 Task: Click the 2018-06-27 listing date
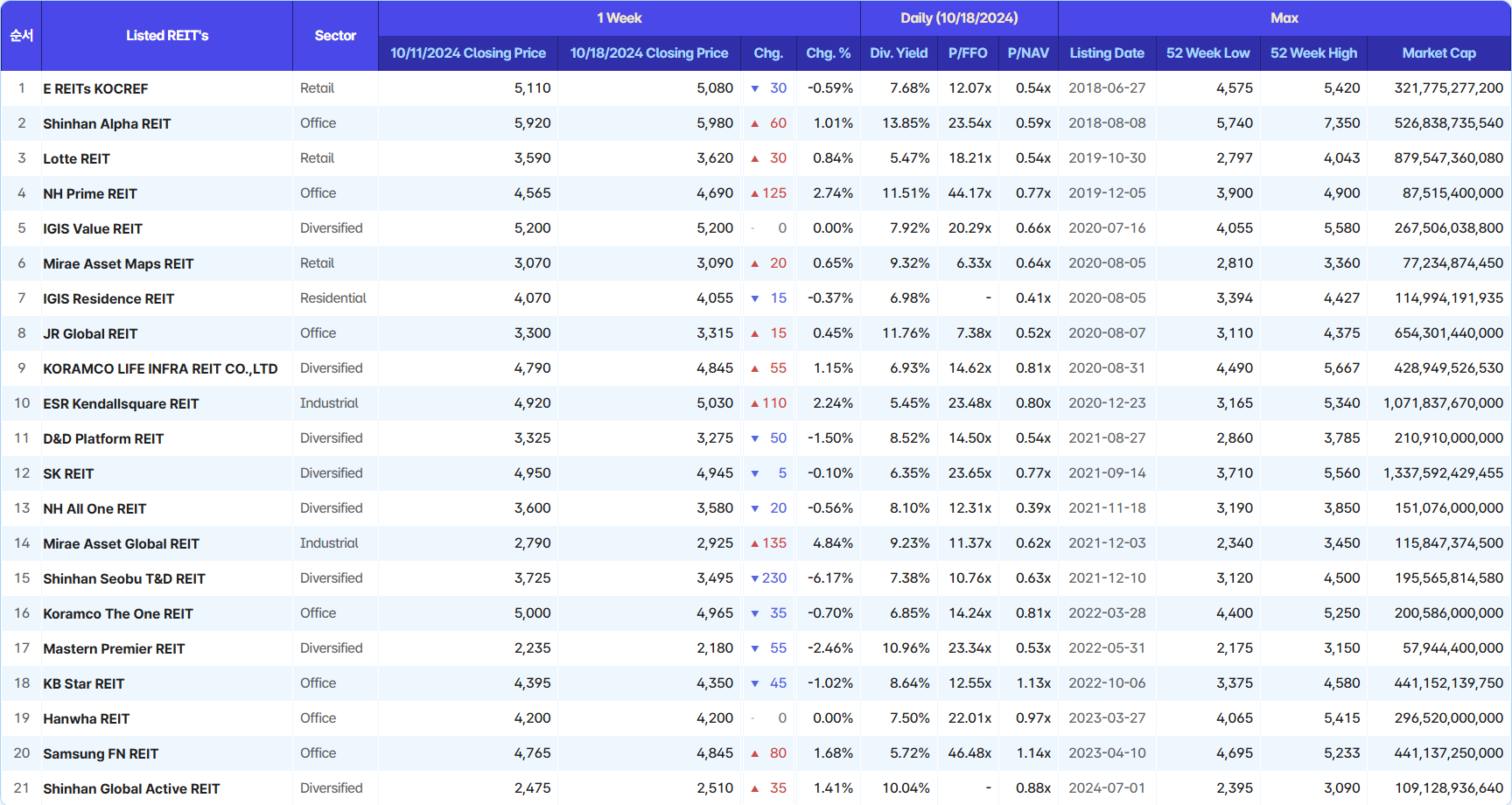[x=1107, y=88]
